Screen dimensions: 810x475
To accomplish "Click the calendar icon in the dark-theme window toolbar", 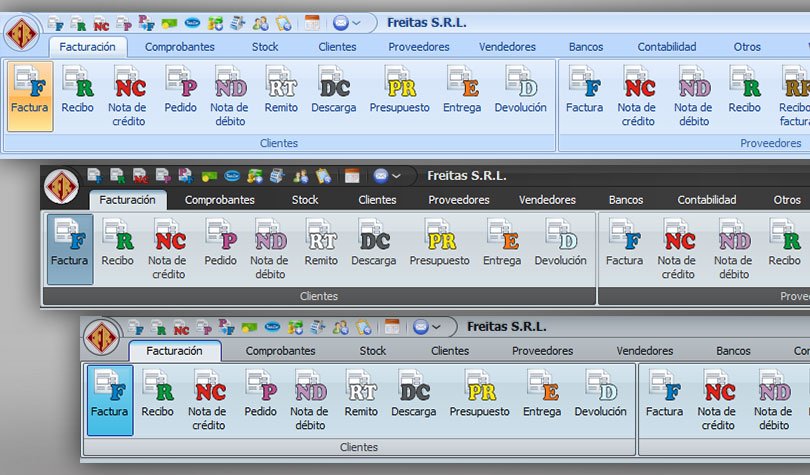I will [x=352, y=176].
